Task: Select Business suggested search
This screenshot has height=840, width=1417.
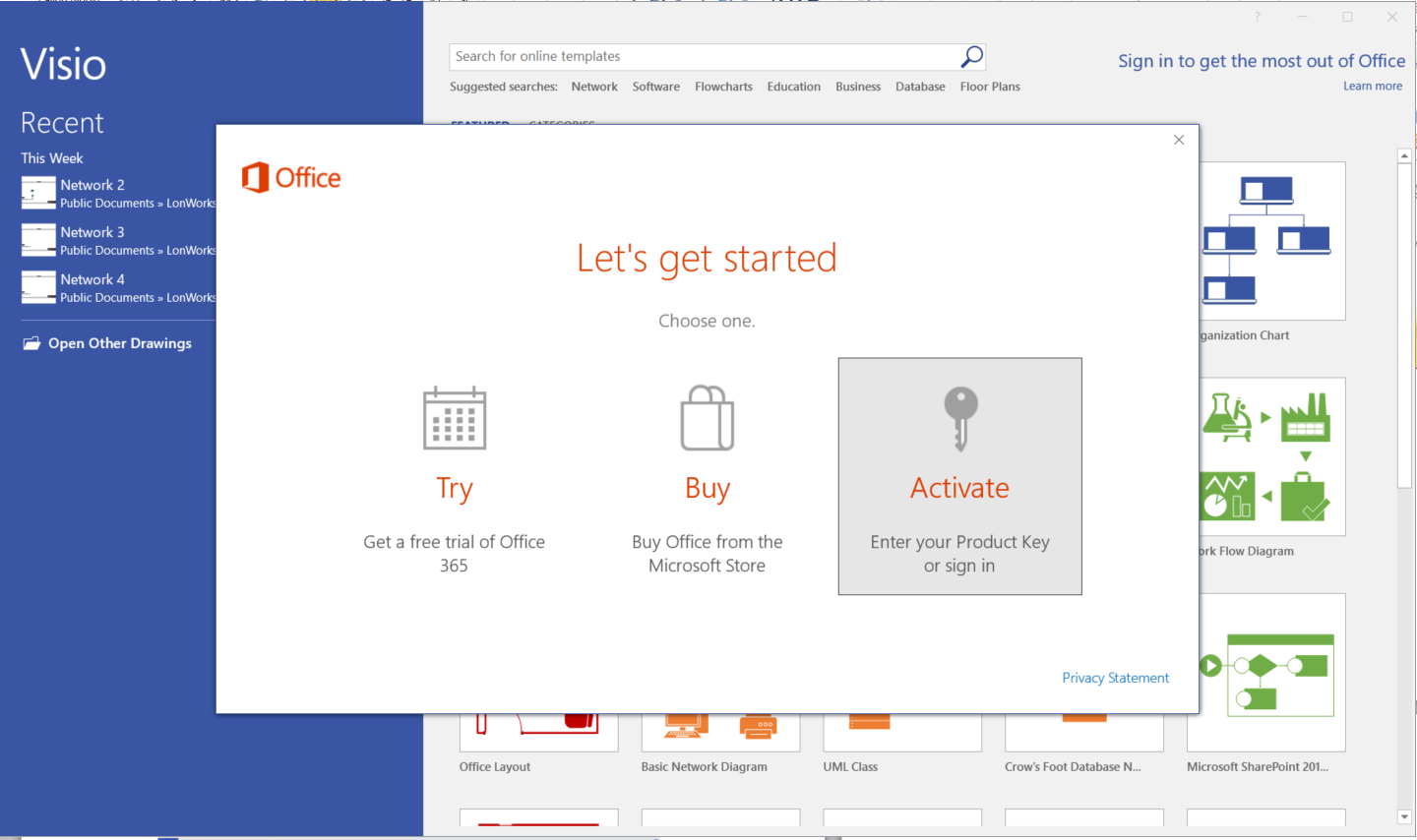Action: (x=858, y=87)
